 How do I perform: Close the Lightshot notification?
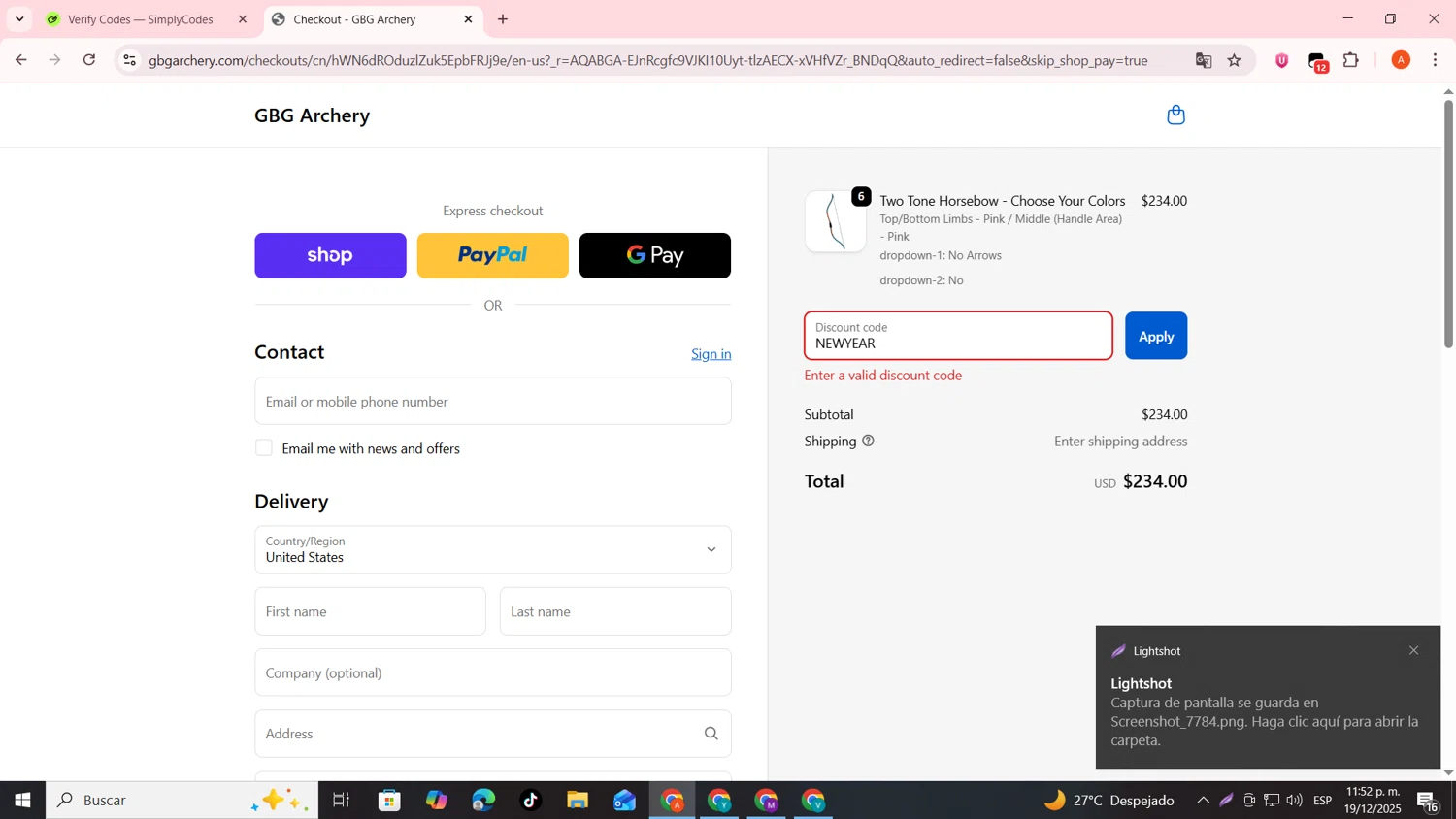(x=1413, y=650)
